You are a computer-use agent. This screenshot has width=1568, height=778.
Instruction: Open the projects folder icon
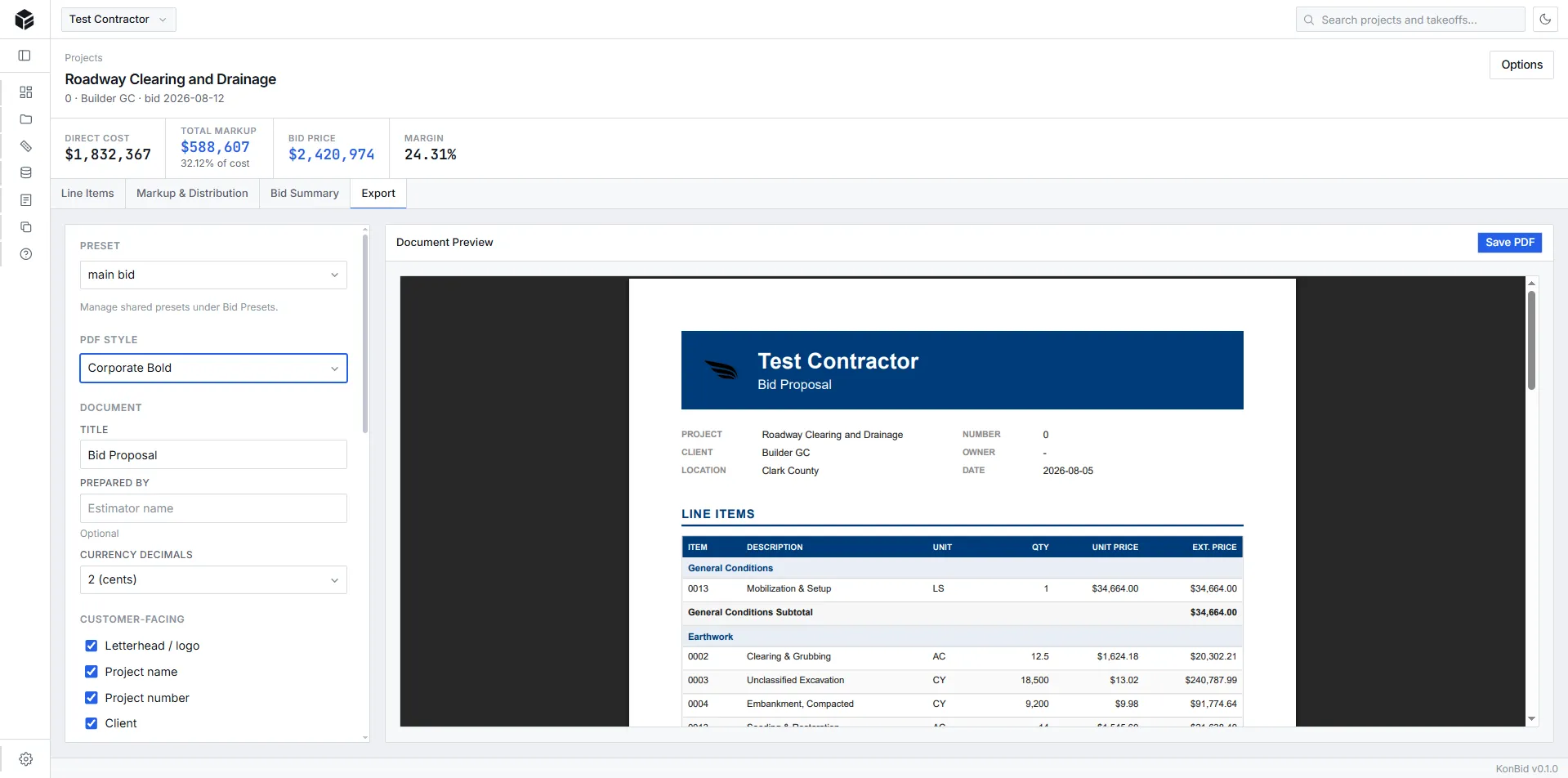26,119
